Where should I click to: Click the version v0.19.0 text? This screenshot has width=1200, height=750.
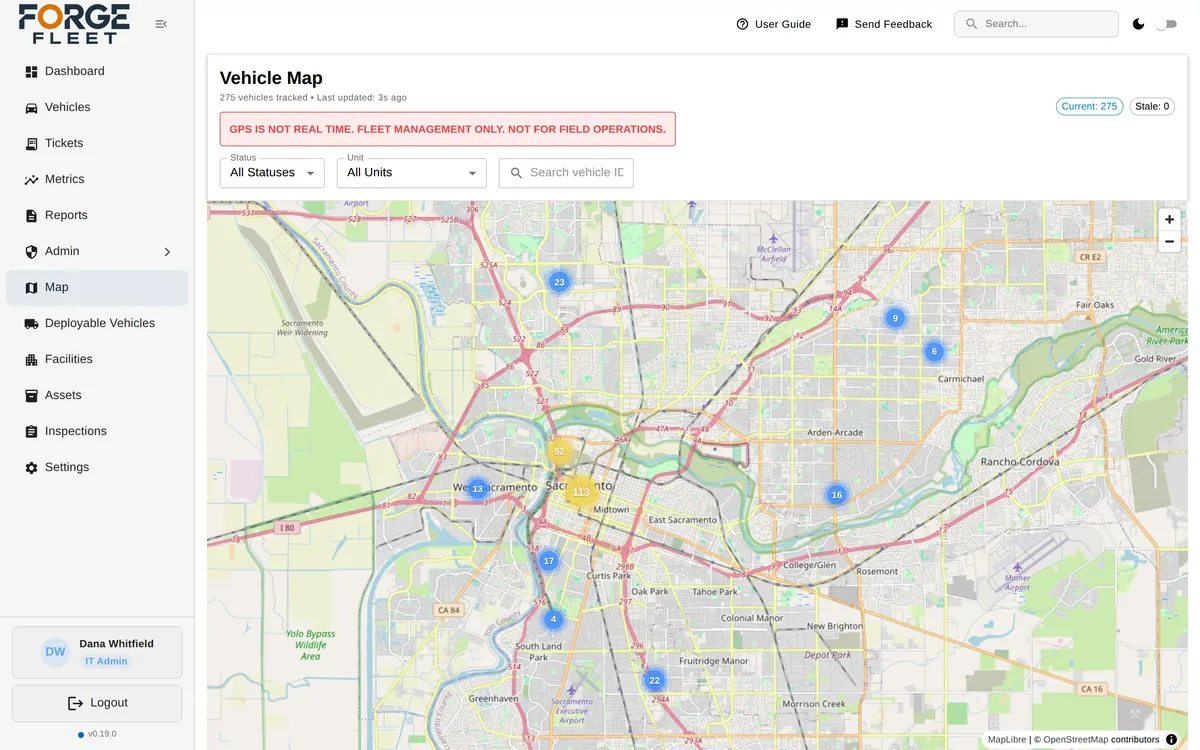point(102,734)
